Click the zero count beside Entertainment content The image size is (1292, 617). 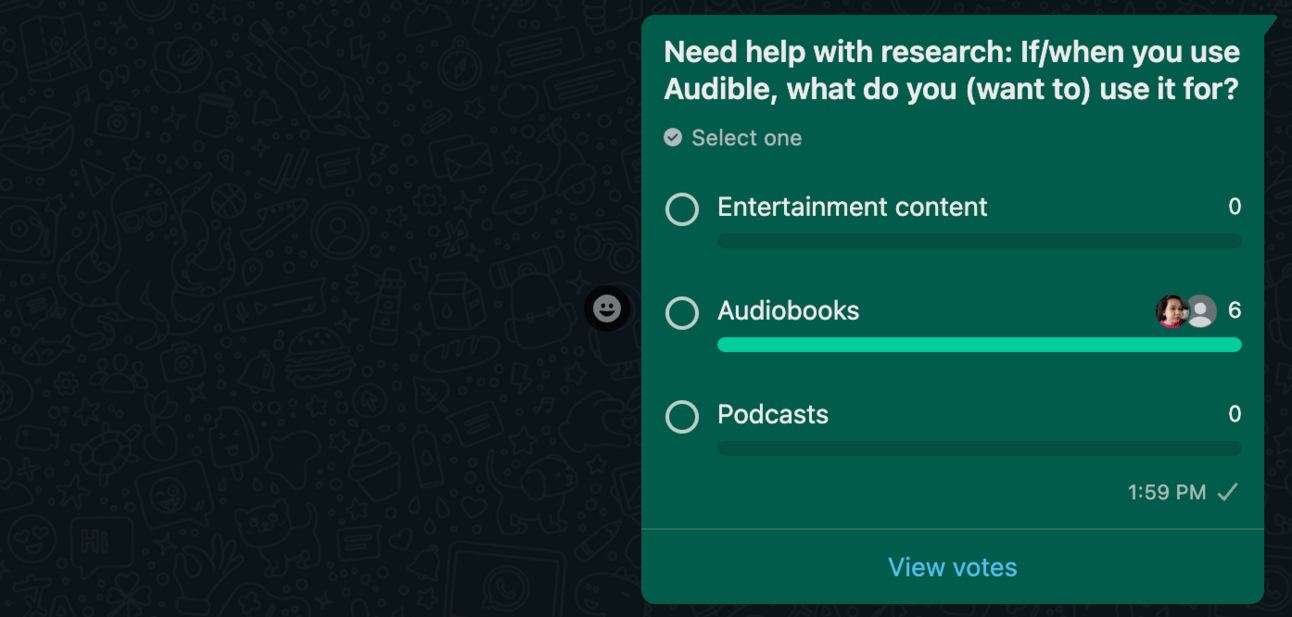1234,207
